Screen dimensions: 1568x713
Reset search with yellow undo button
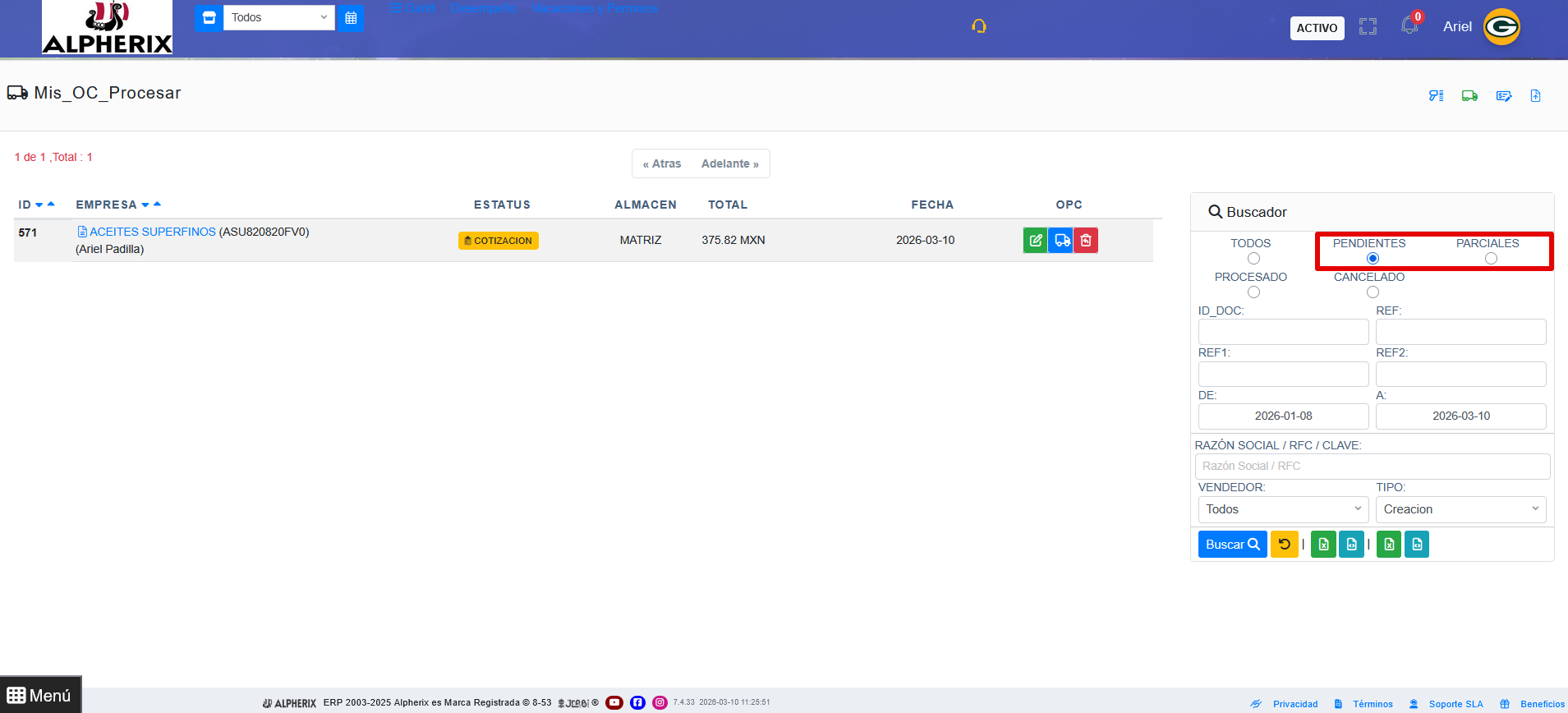[1285, 545]
